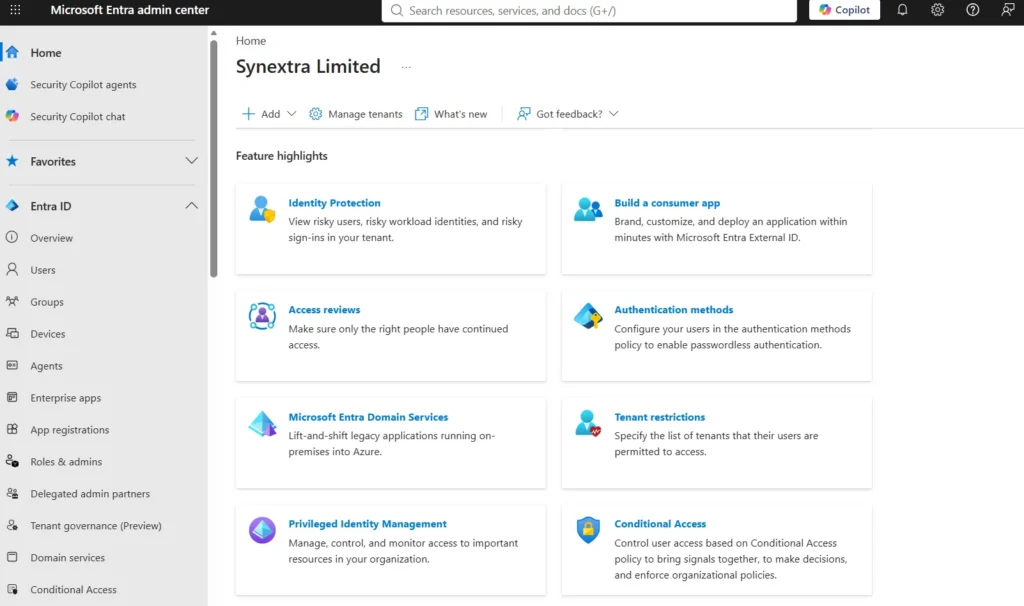Open Overview in the sidebar

click(x=52, y=238)
